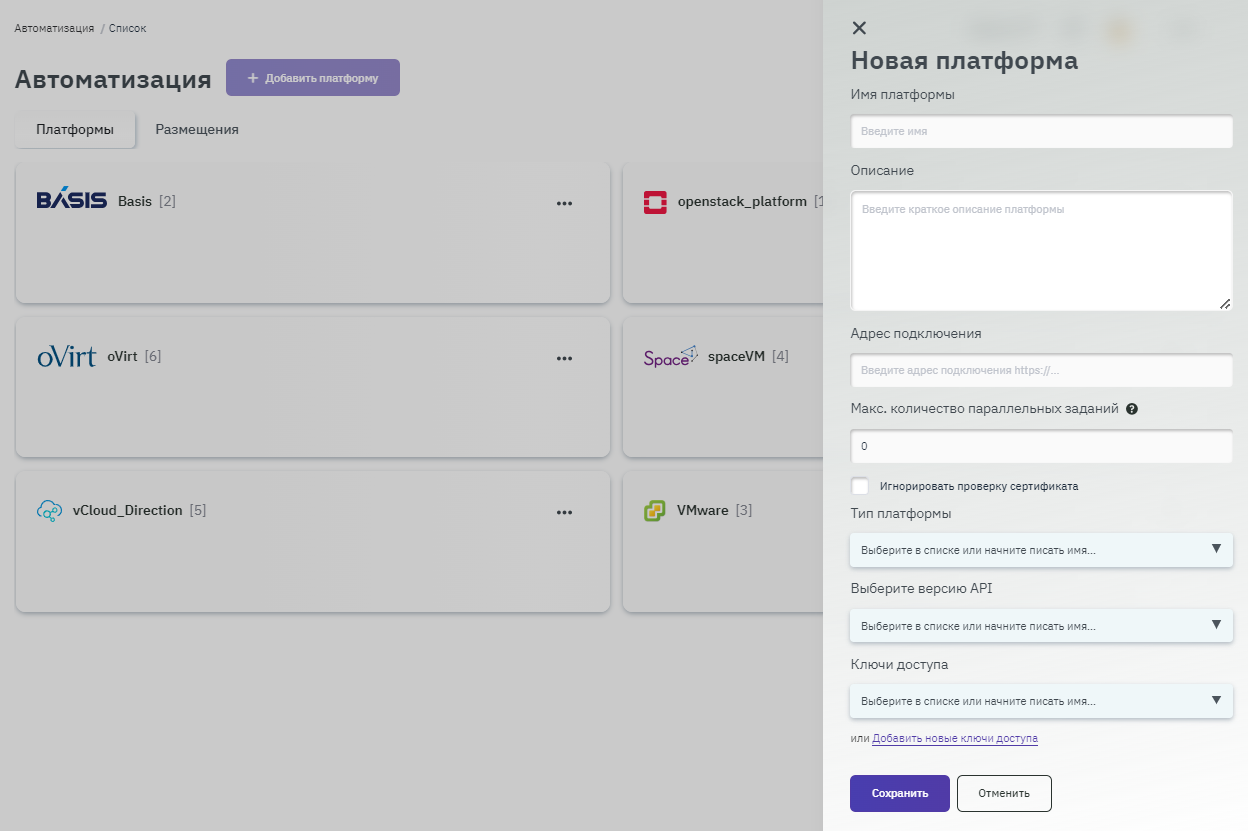
Task: Click the BASIS platform logo
Action: (71, 201)
